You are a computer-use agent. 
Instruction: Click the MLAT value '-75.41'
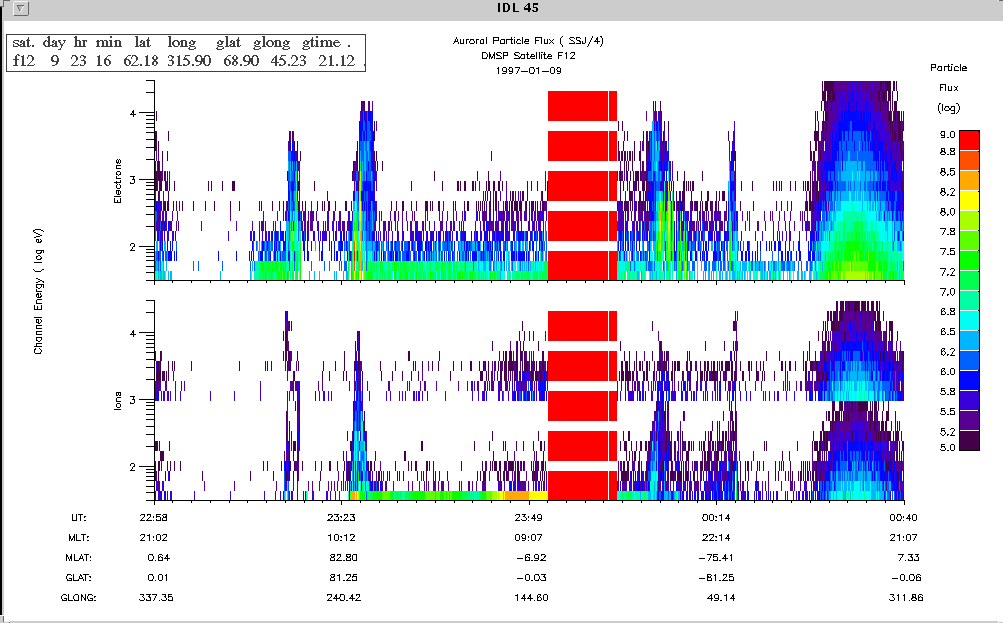point(716,558)
